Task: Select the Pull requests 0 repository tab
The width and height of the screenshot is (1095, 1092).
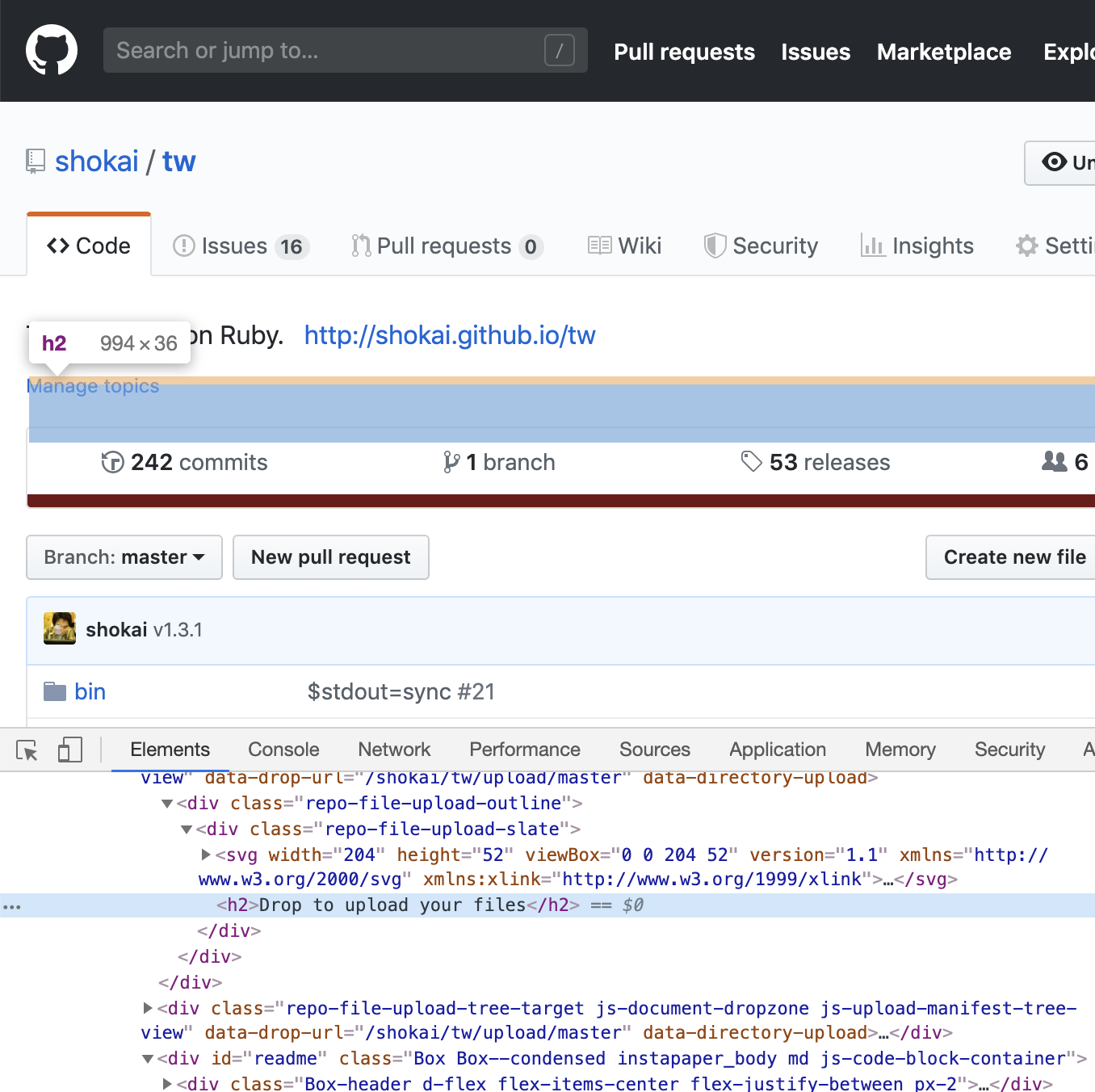Action: click(447, 246)
